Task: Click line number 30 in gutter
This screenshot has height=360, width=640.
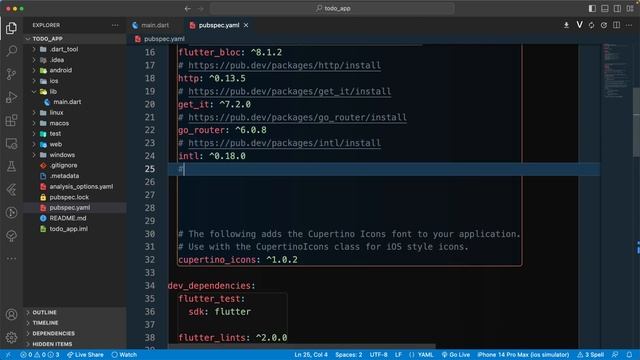Action: pos(150,234)
